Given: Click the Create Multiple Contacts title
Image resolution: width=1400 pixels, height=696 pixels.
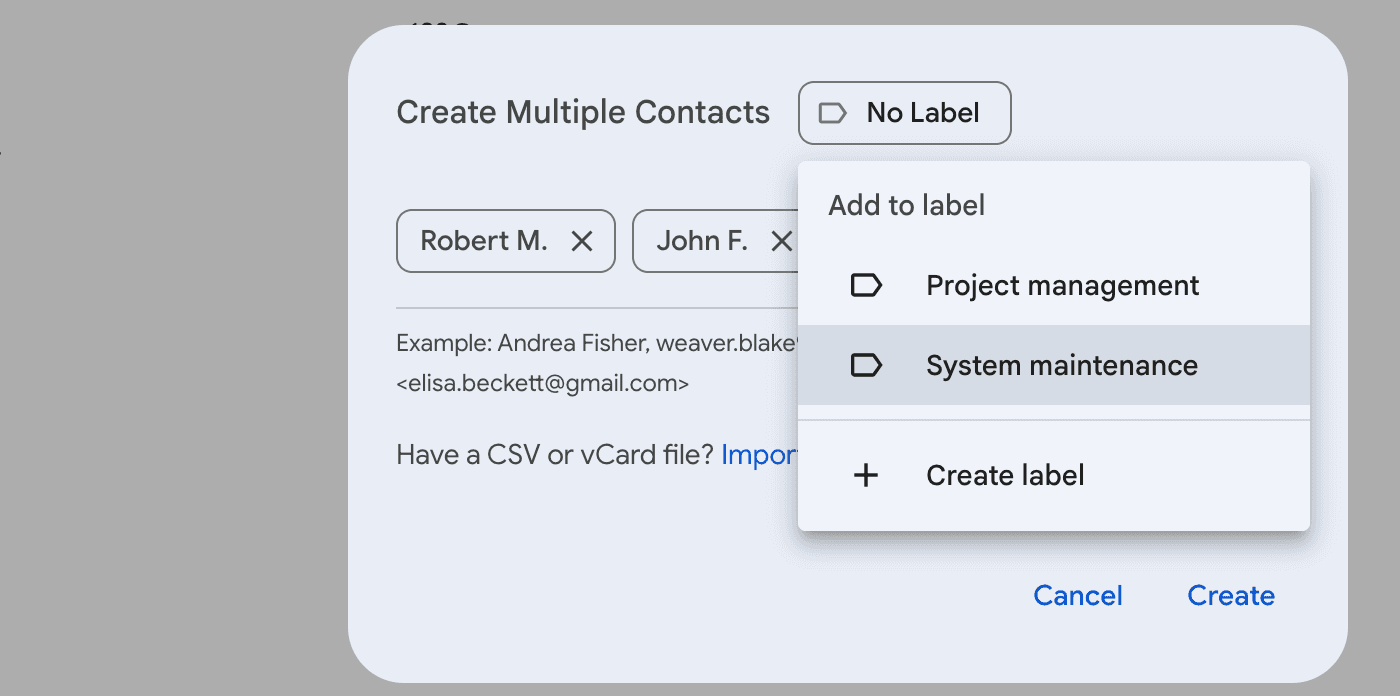Looking at the screenshot, I should coord(583,112).
